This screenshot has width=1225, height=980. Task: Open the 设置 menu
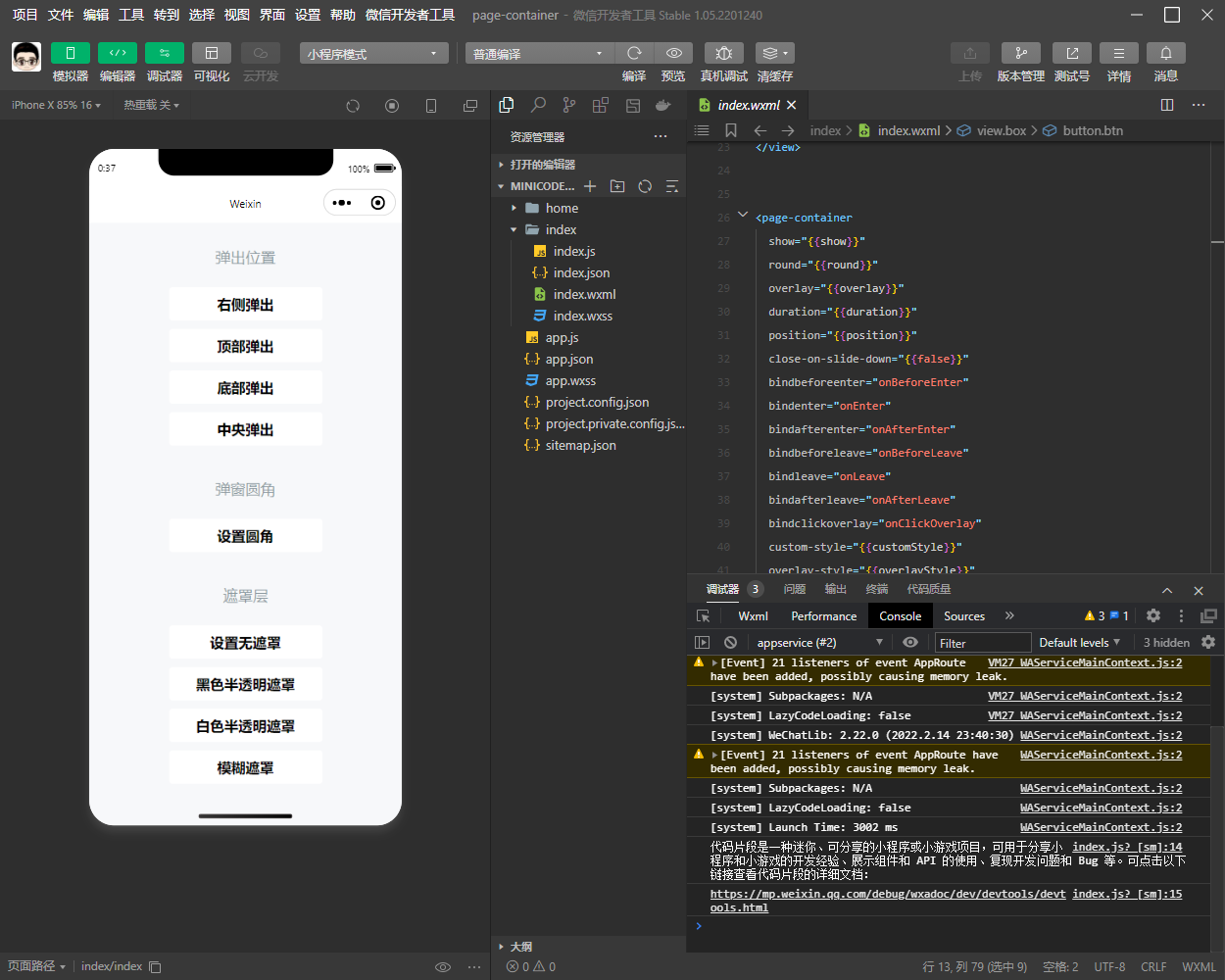308,15
